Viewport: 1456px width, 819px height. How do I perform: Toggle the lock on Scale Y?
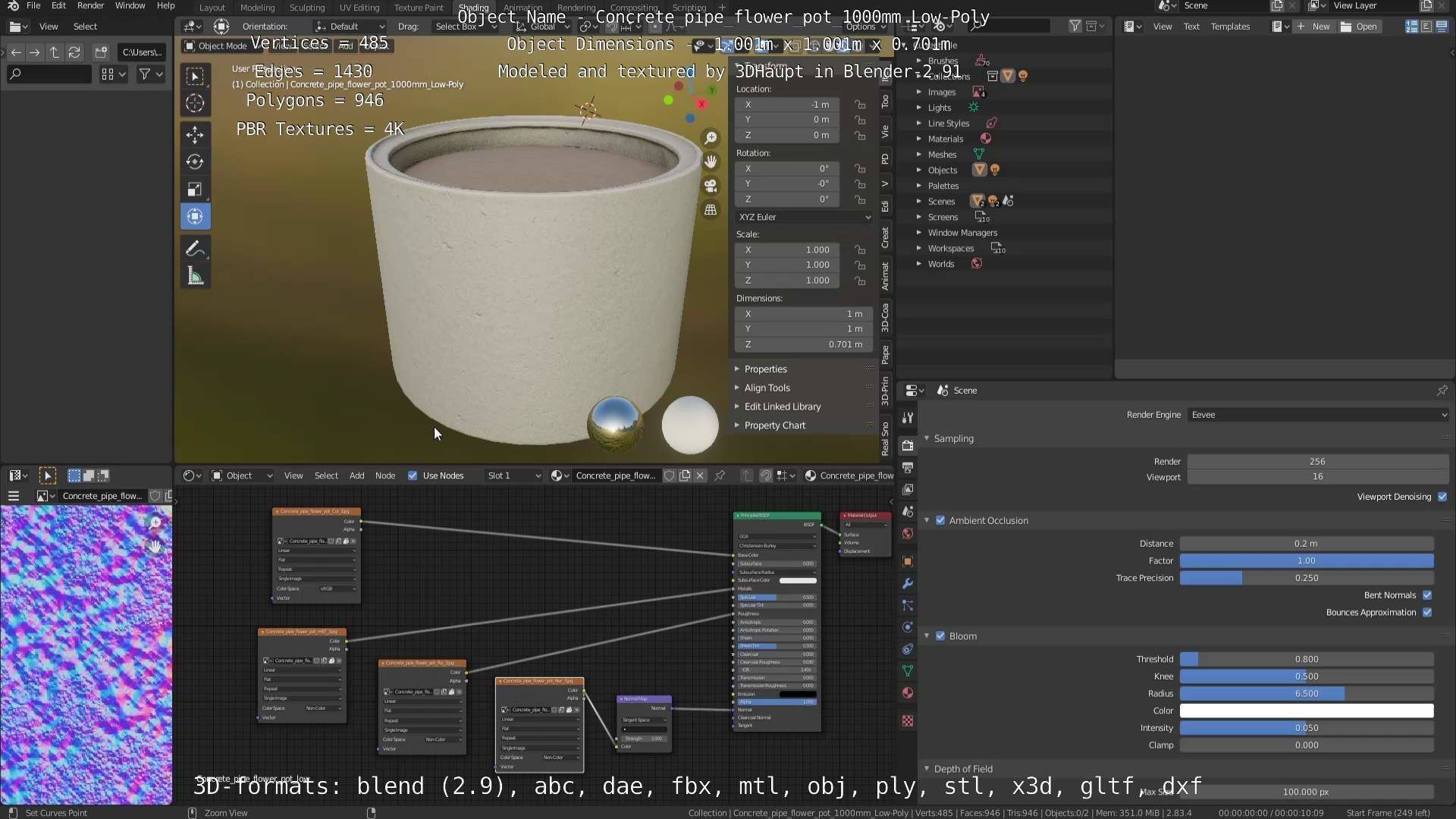click(x=860, y=265)
